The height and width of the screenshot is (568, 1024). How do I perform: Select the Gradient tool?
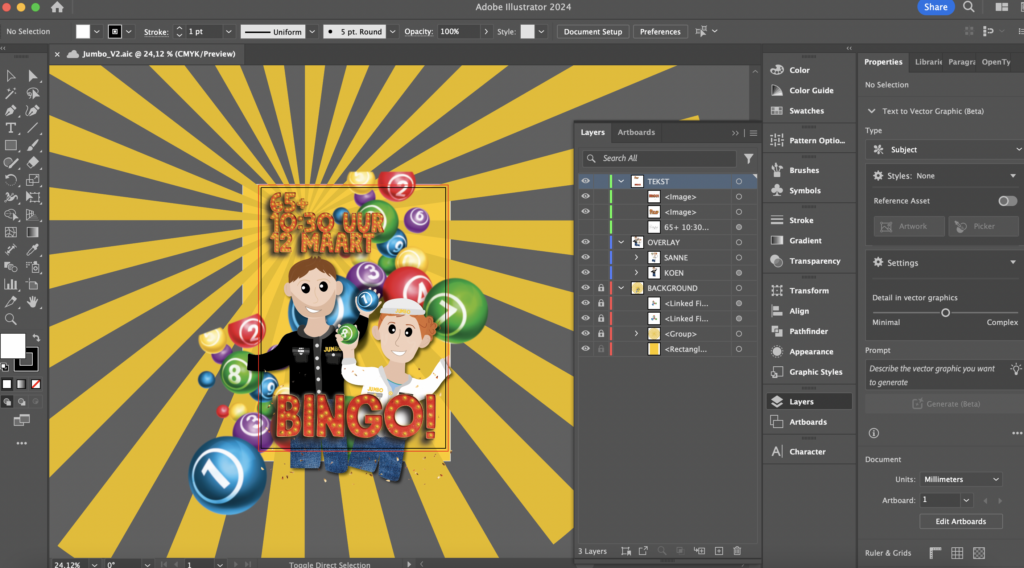pos(32,232)
